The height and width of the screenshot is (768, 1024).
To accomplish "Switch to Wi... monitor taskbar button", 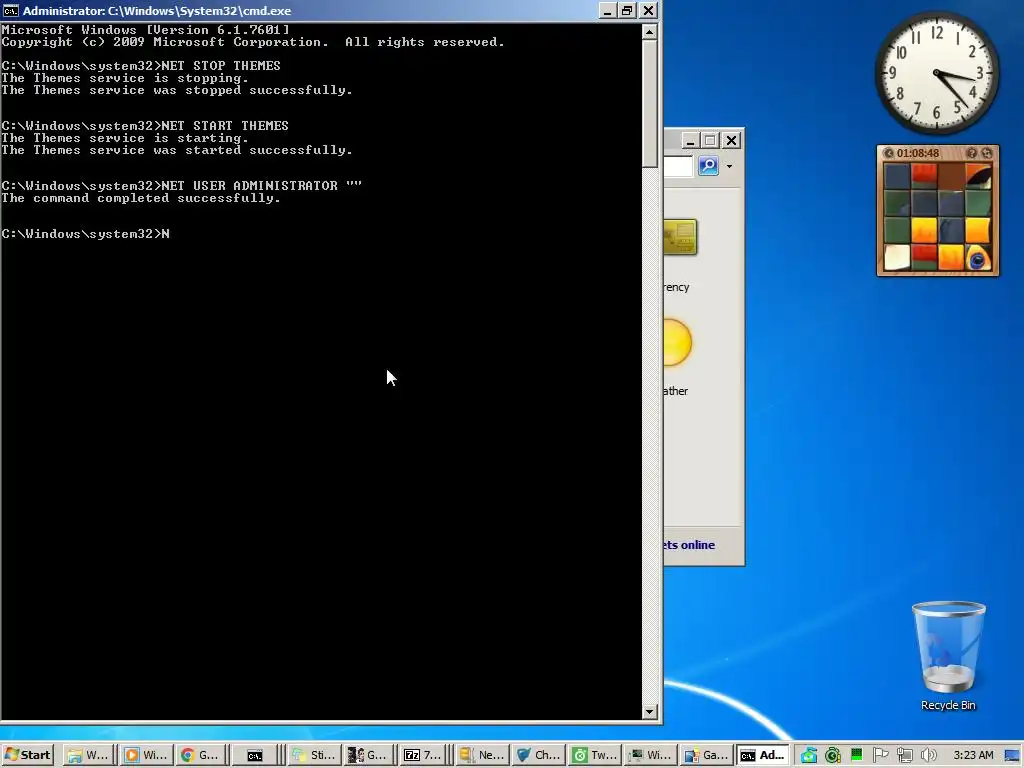I will tap(650, 755).
